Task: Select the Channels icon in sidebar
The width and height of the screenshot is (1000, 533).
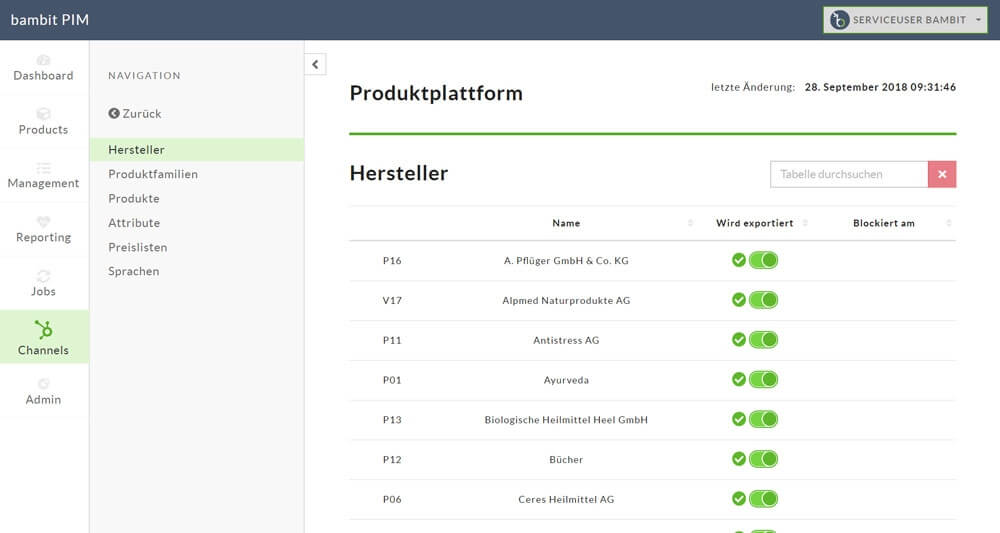Action: pos(43,330)
